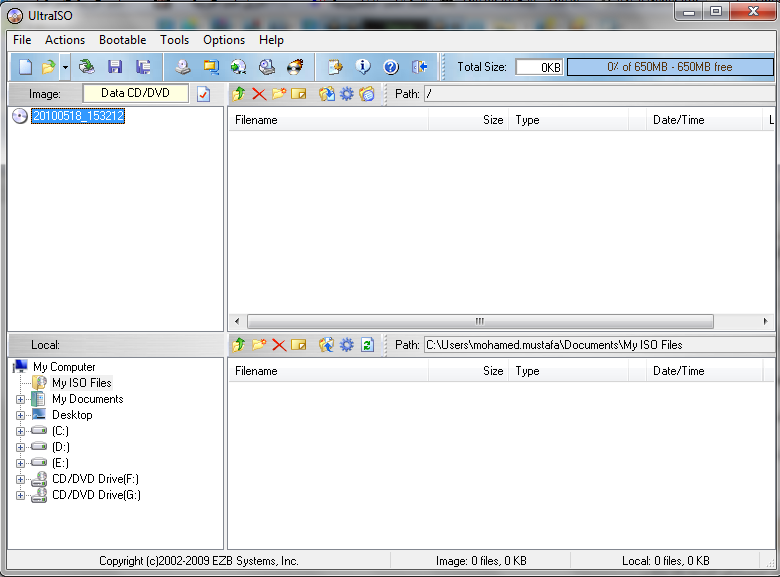Click the Total Size 0KB field
Screen dimensions: 780x577
[x=539, y=67]
